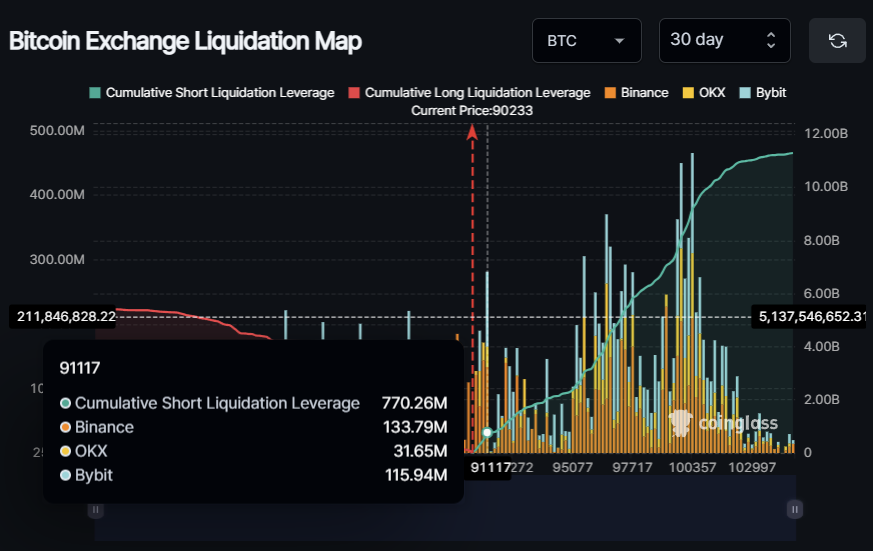Click the Bitcoin Exchange Liquidation Map title
Screen dimensions: 873x551
[x=185, y=41]
